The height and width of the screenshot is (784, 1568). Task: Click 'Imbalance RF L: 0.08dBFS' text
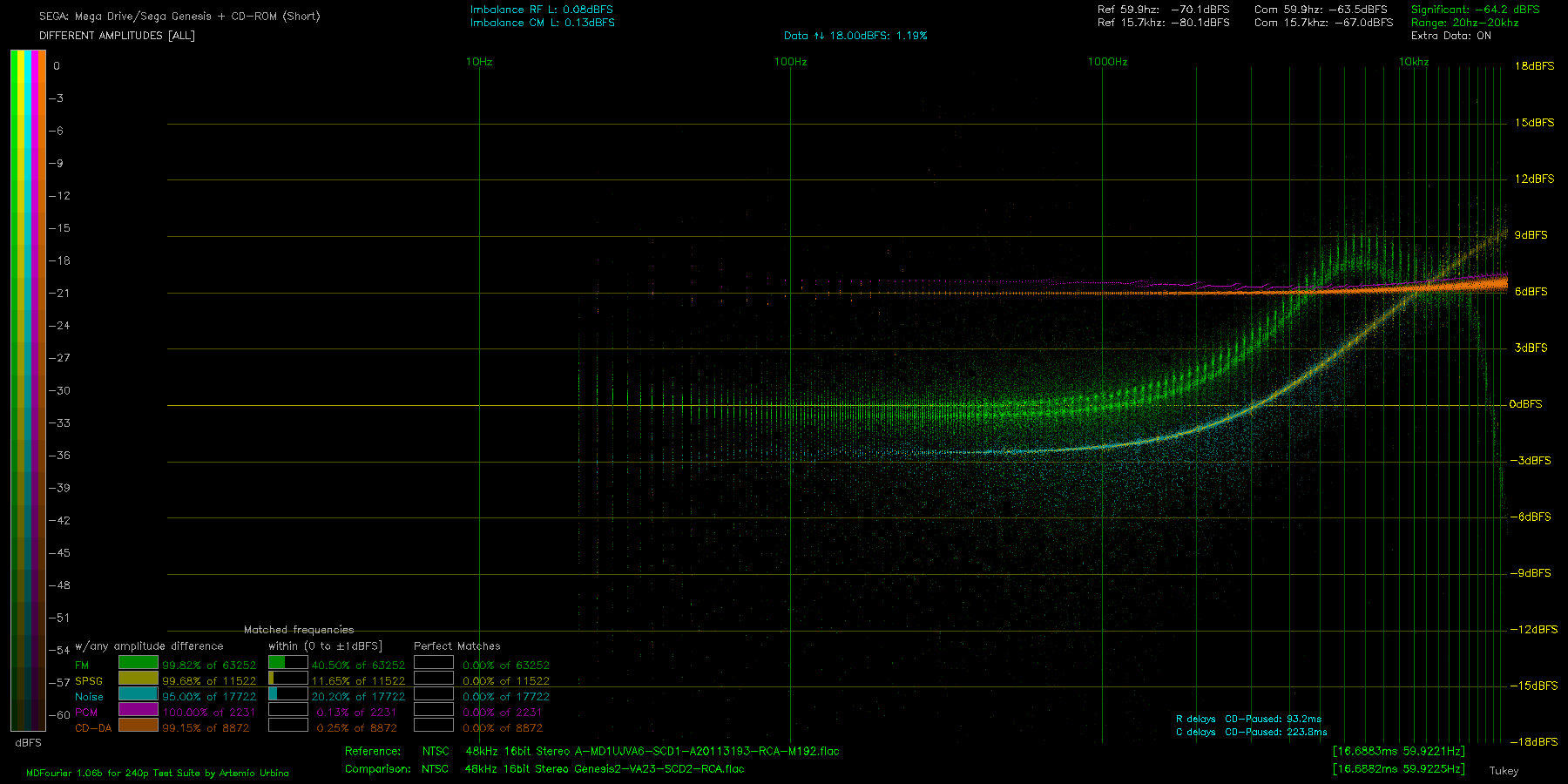tap(542, 10)
